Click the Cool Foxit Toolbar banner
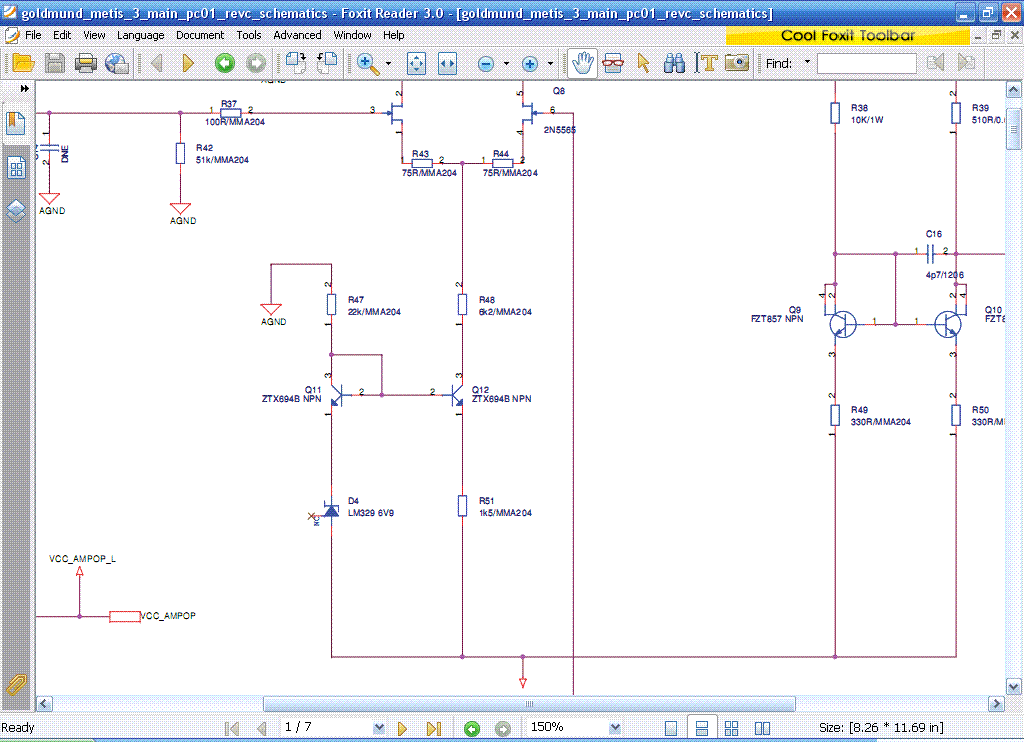1024x742 pixels. [848, 35]
